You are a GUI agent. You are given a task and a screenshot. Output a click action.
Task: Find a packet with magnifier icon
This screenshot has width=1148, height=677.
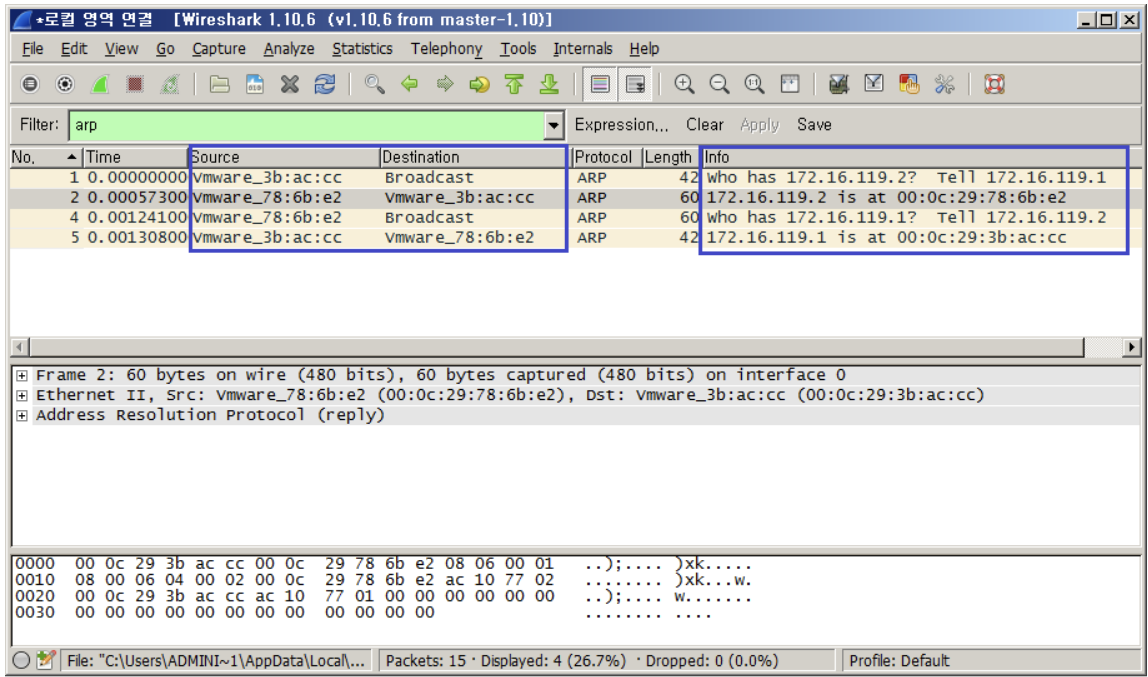click(x=374, y=84)
